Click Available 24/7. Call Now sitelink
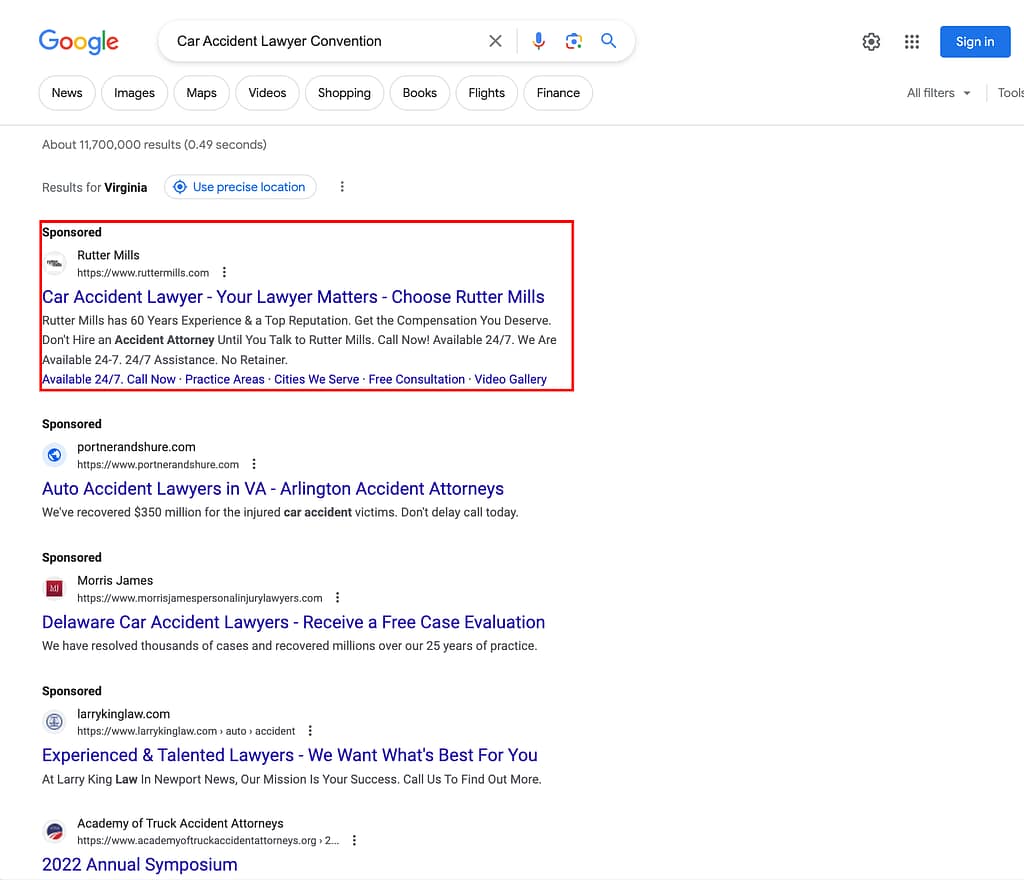The height and width of the screenshot is (880, 1024). pyautogui.click(x=109, y=379)
